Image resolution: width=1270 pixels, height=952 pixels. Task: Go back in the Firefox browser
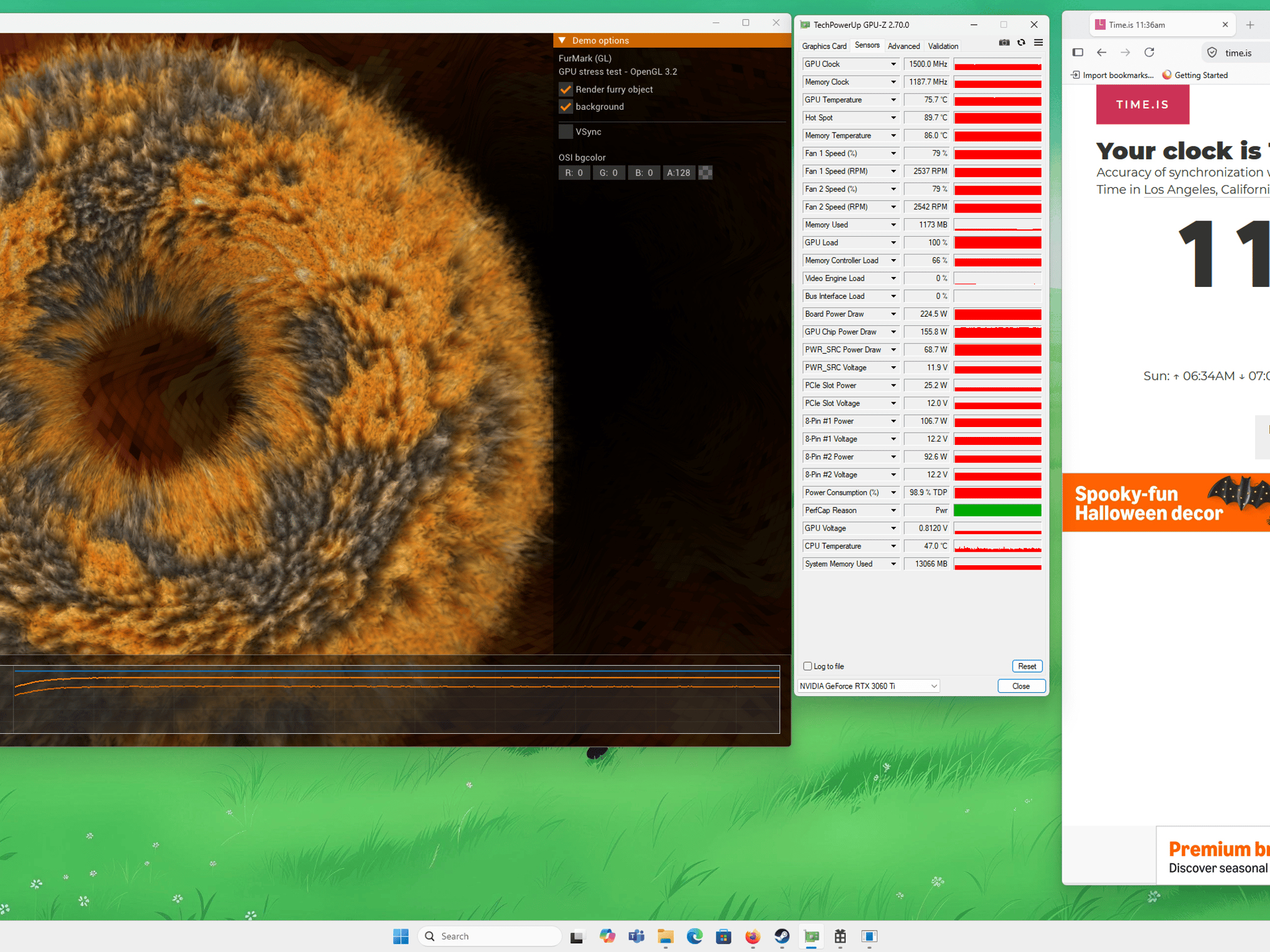pos(1101,53)
